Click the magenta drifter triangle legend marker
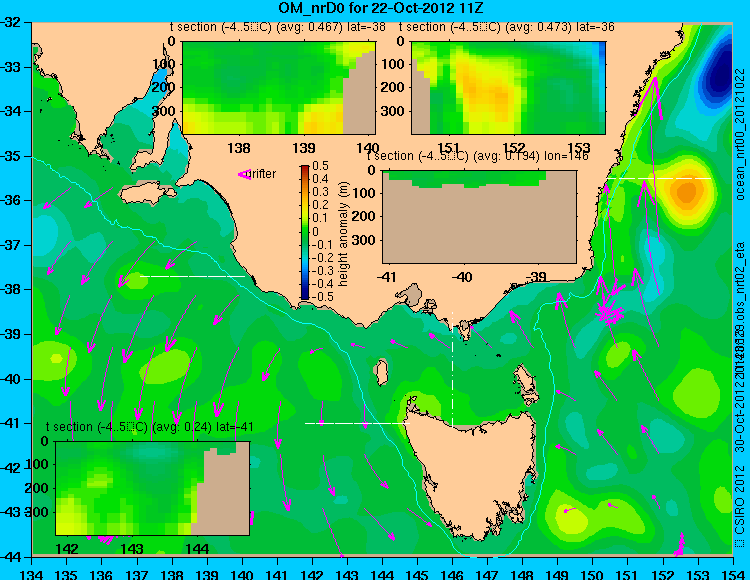 (244, 175)
